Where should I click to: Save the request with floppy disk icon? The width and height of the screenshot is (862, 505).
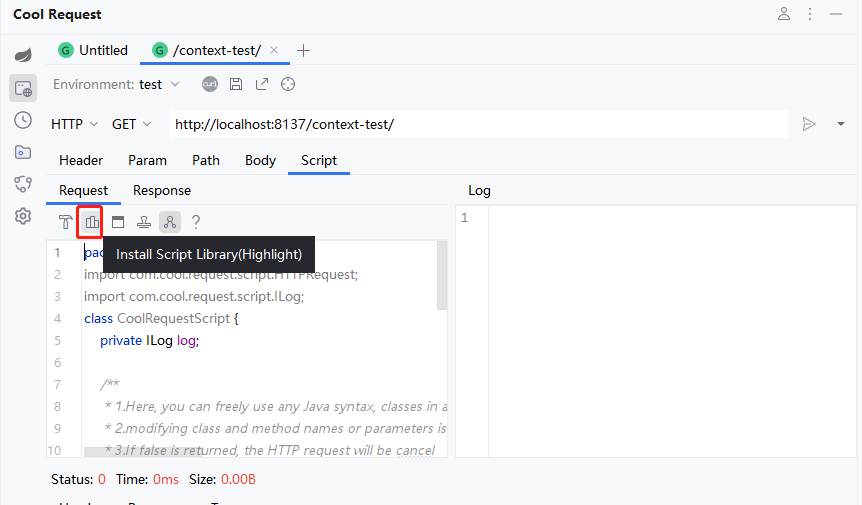coord(236,84)
